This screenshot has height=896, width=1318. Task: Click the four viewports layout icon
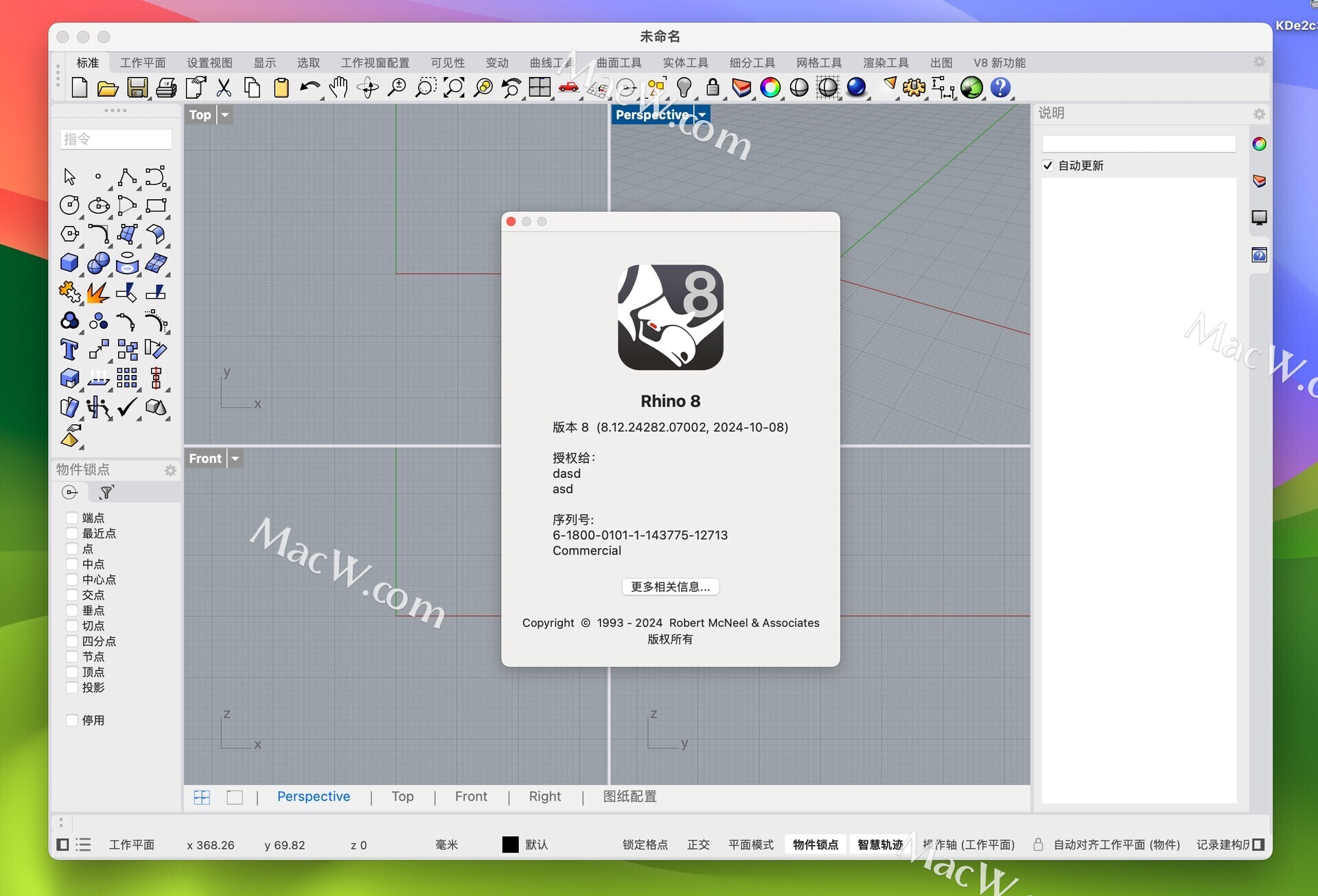tap(540, 87)
